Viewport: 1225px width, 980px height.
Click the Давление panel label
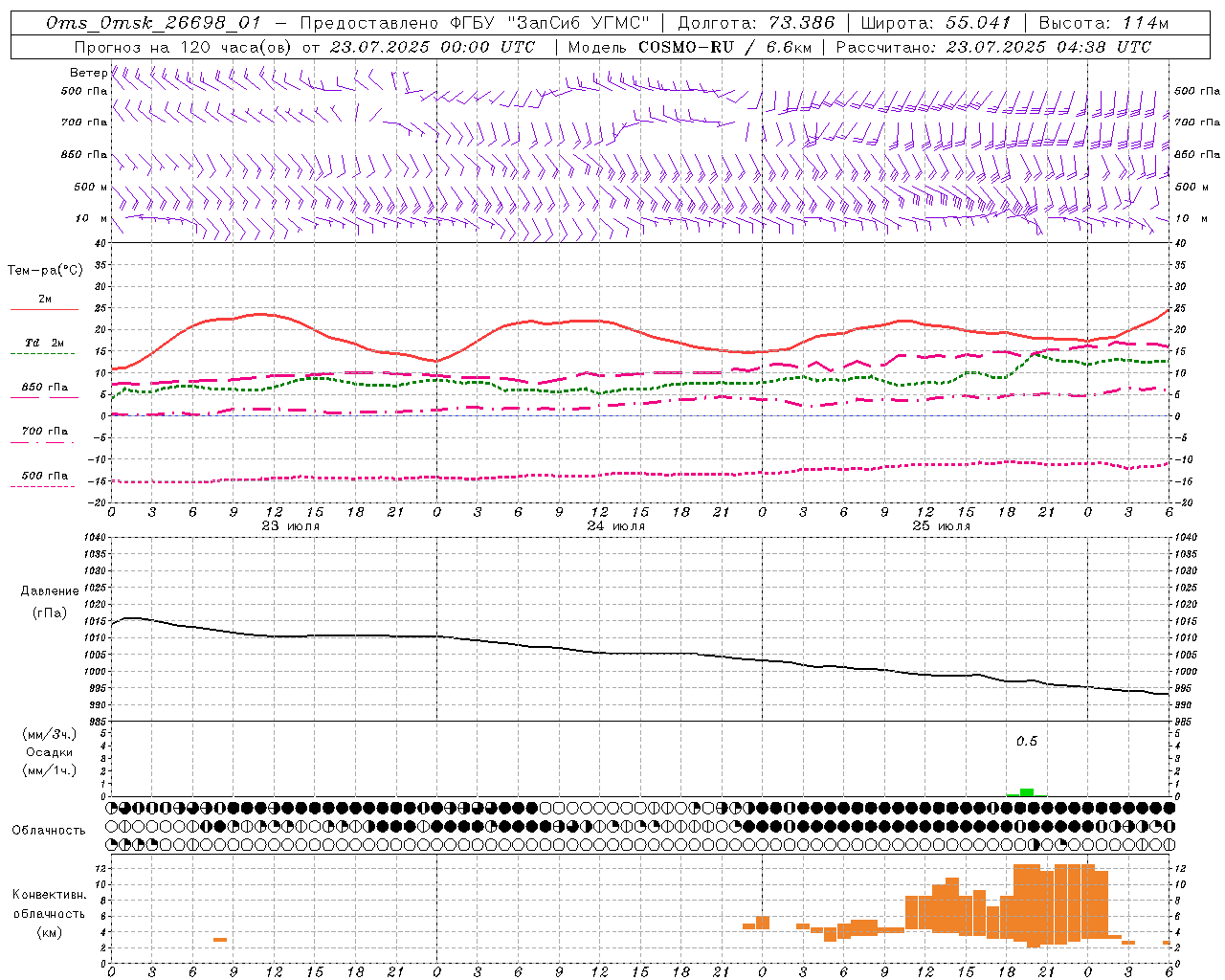[x=50, y=591]
